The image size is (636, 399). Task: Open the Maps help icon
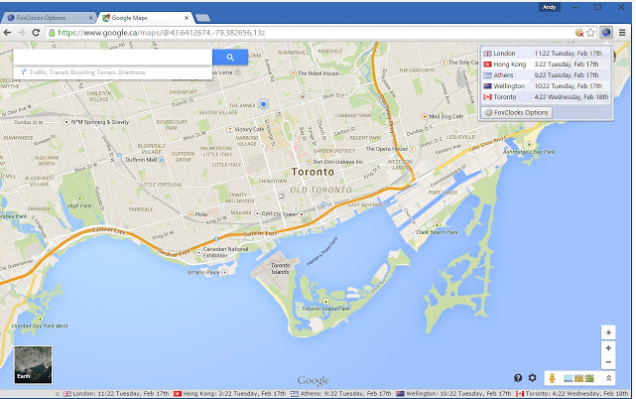[x=518, y=378]
